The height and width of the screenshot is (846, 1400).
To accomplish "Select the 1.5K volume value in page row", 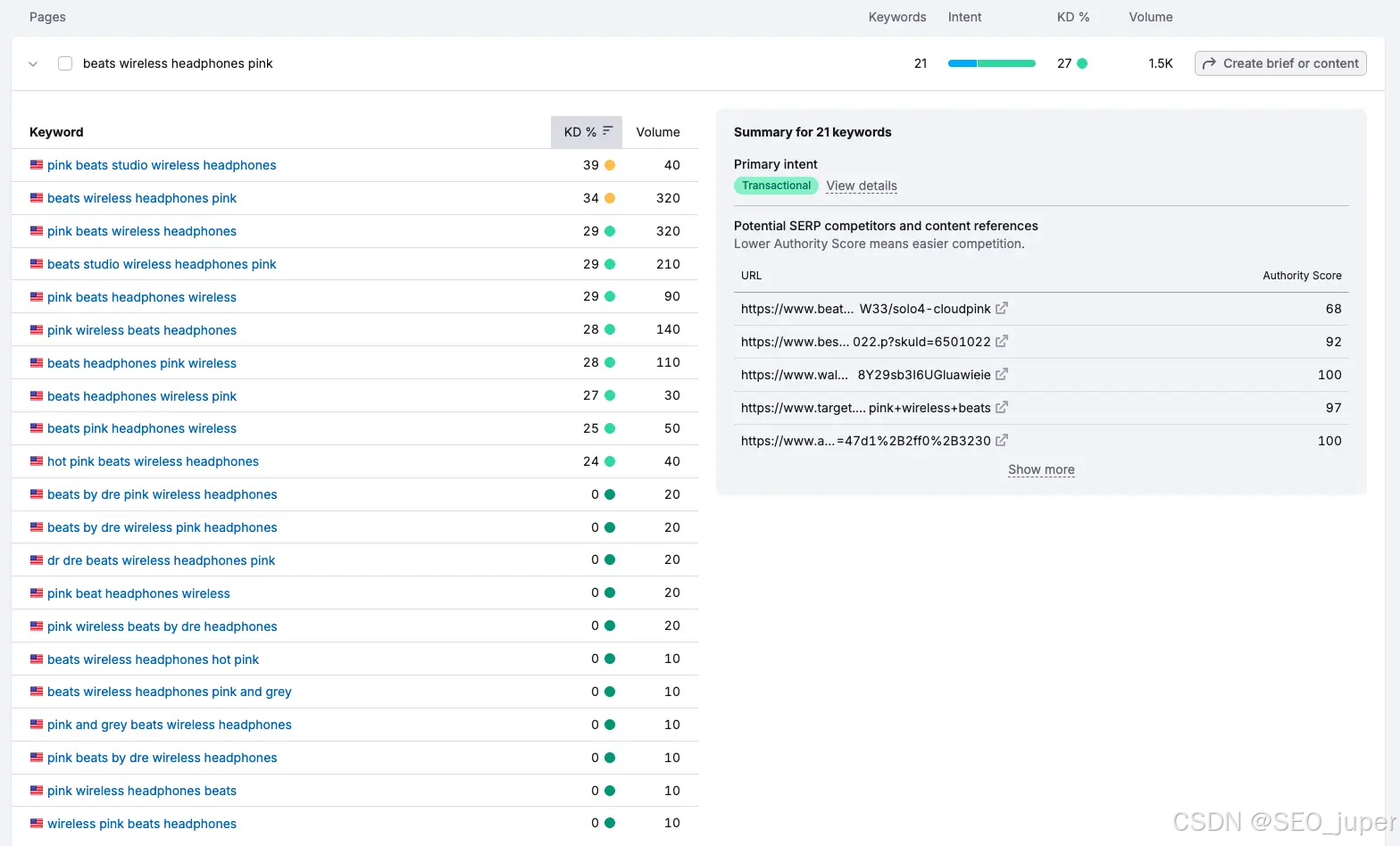I will pos(1161,63).
